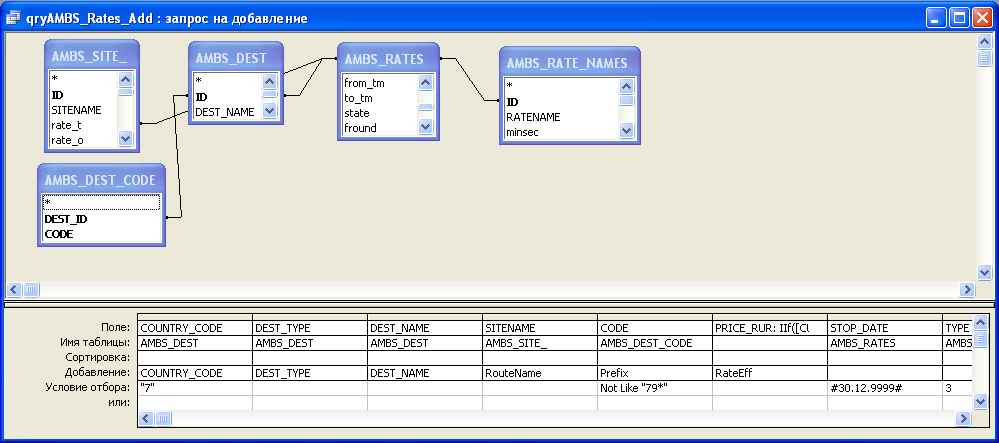Click the Добавление cell showing RouteName
Image resolution: width=999 pixels, height=443 pixels.
pos(539,372)
